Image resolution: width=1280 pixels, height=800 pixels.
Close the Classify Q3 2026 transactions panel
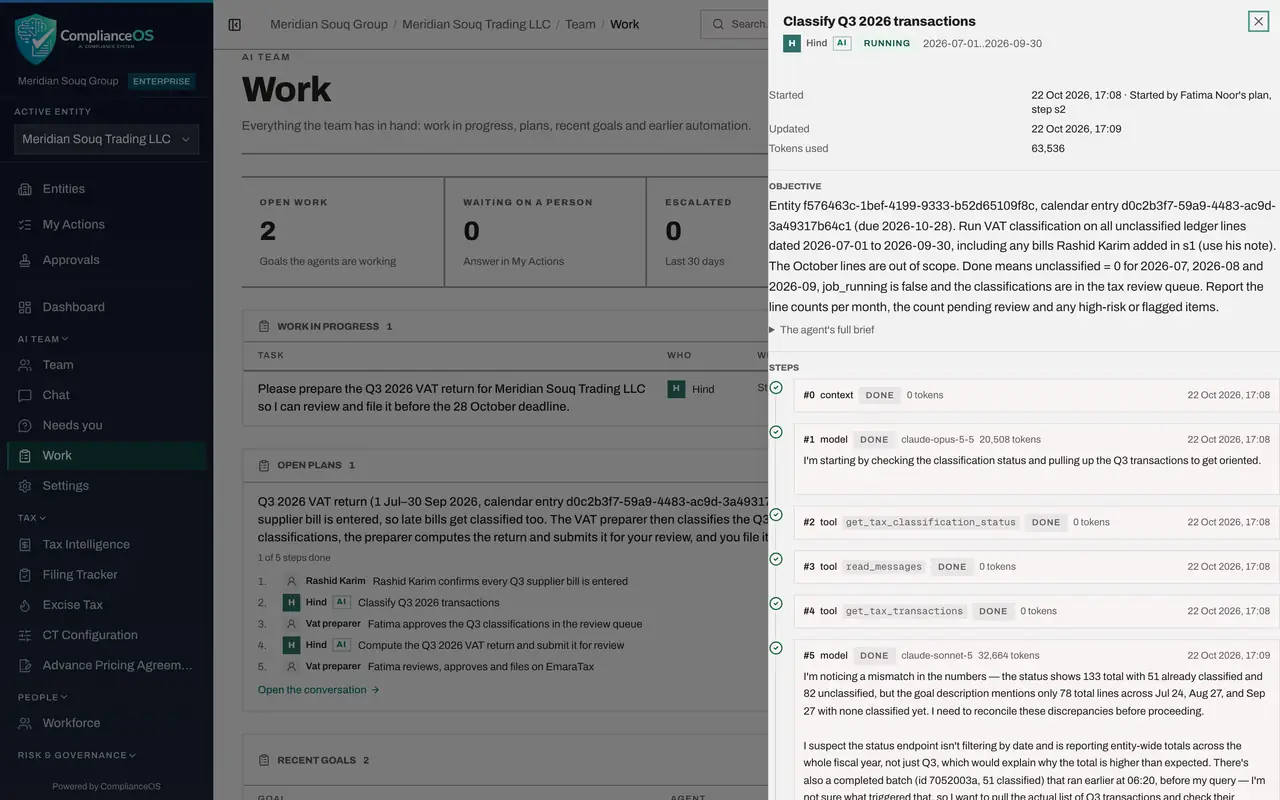tap(1258, 21)
